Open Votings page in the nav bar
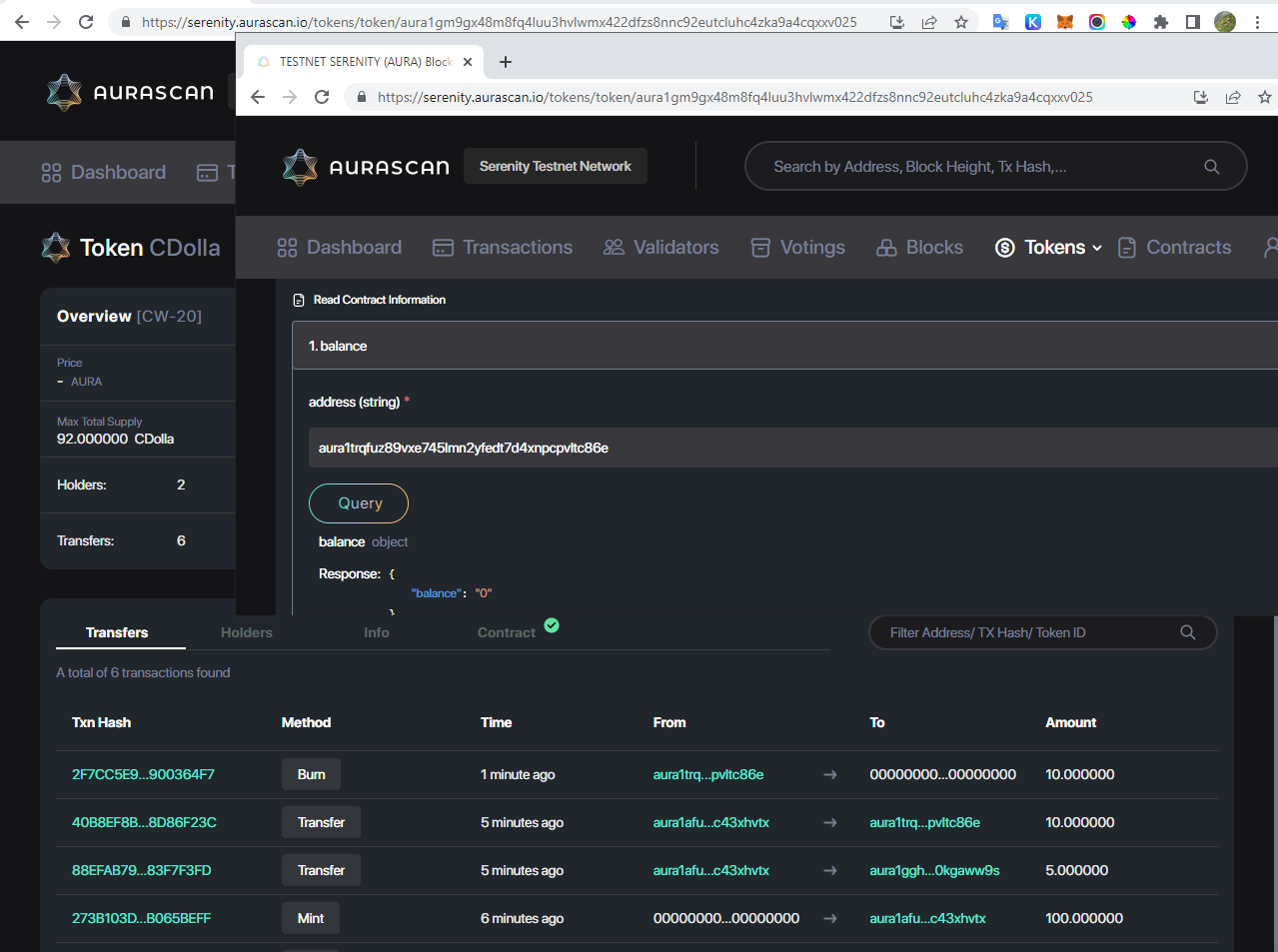 [798, 248]
